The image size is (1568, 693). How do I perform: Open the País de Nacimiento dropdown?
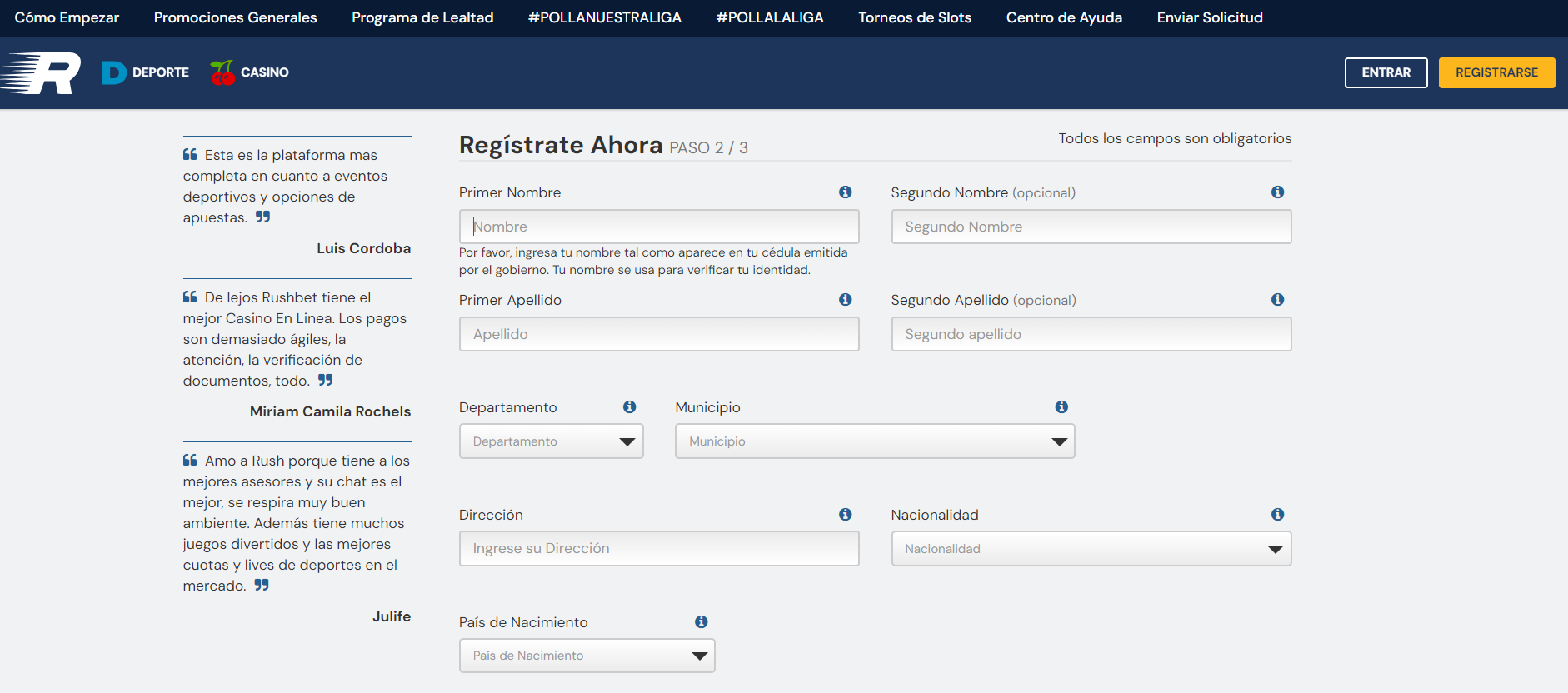(587, 656)
